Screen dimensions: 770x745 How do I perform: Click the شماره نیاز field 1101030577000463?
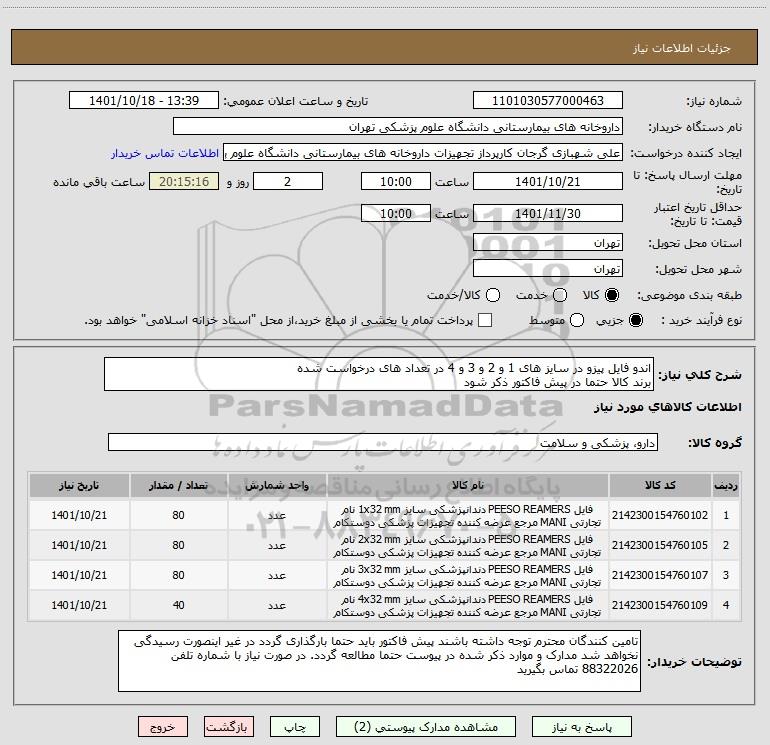pos(548,101)
